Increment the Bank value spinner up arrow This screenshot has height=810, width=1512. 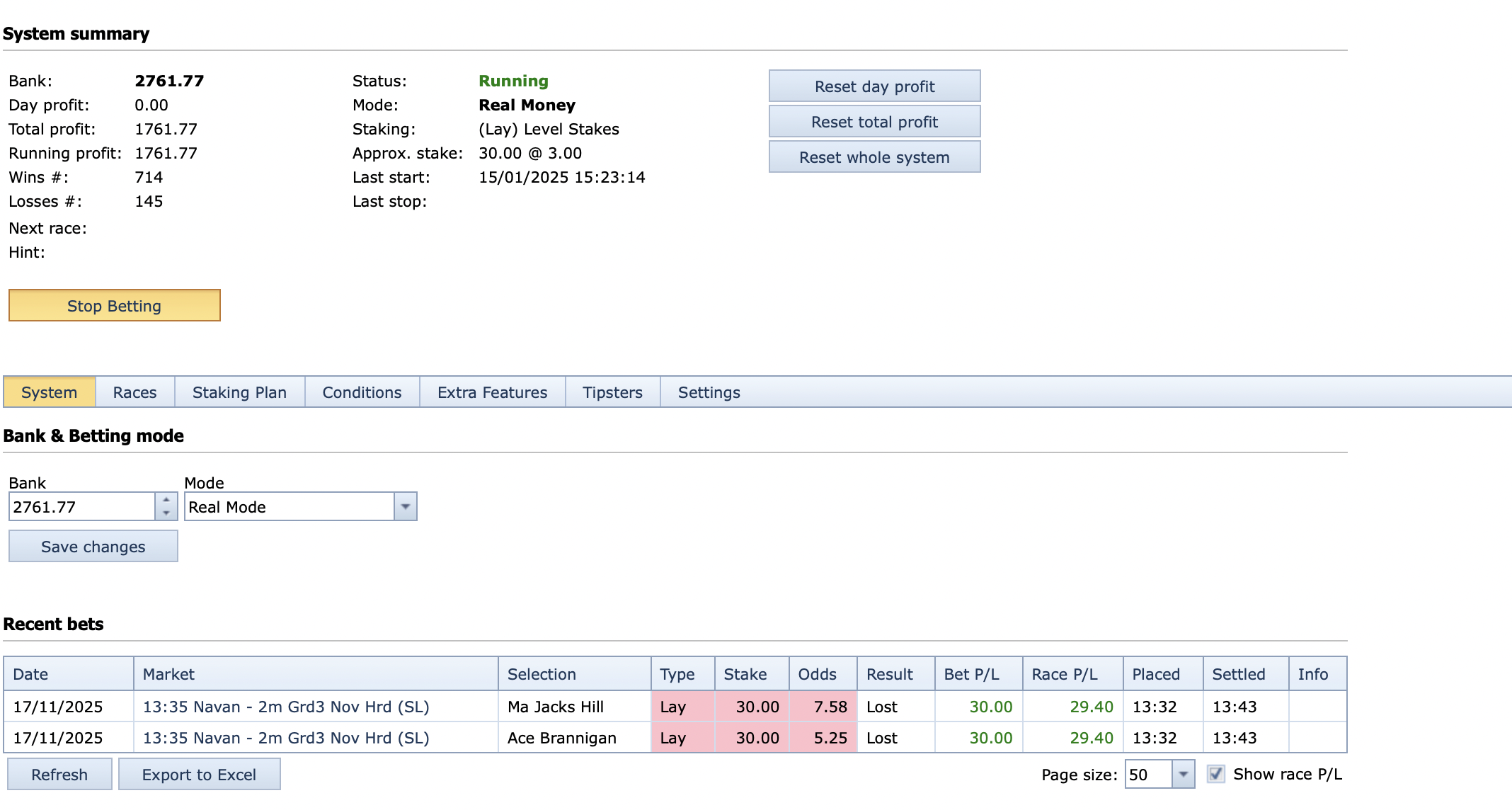pyautogui.click(x=166, y=500)
